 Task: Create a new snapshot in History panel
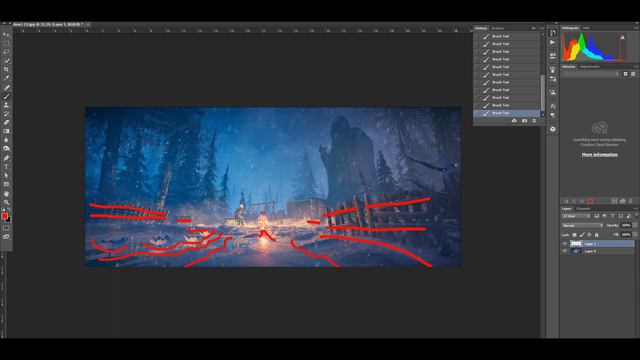pos(524,121)
